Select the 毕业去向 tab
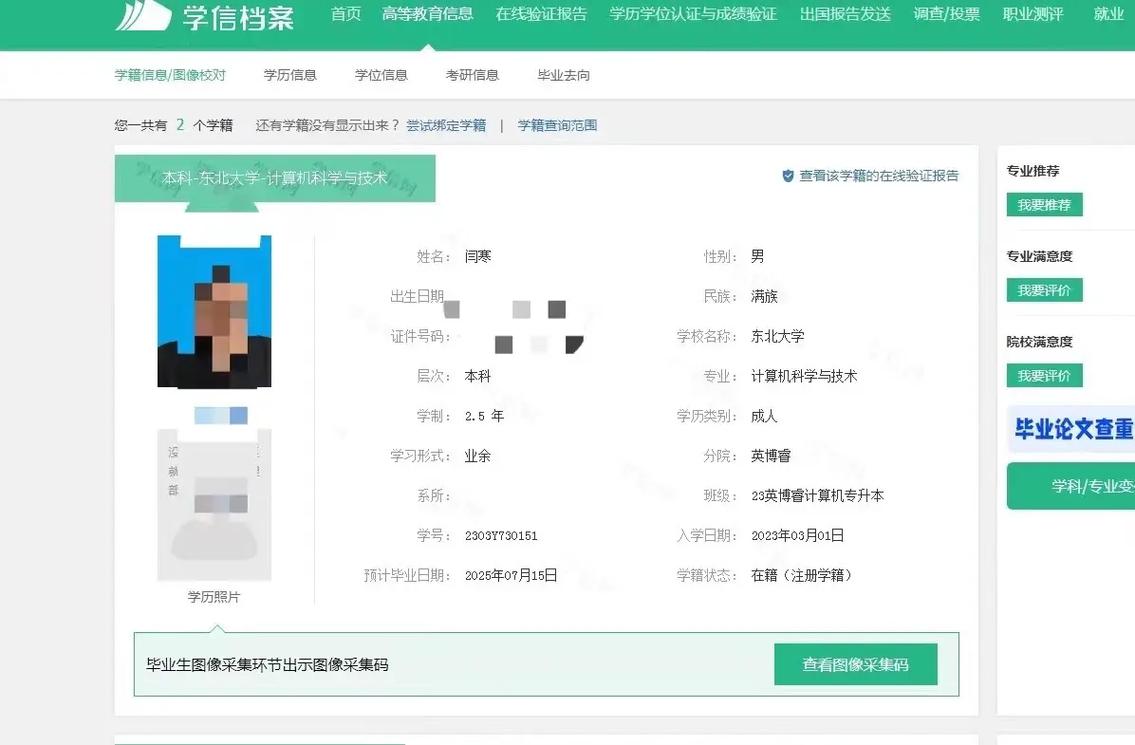 (564, 75)
